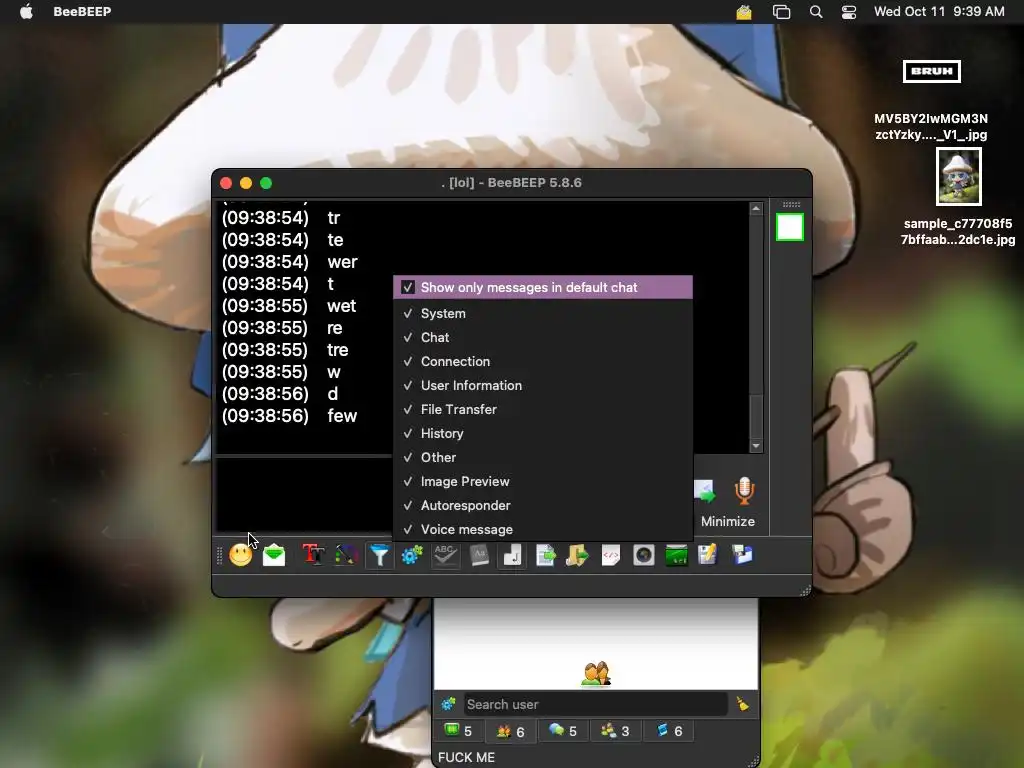Viewport: 1024px width, 768px height.
Task: Click the toolbar drag handle dots
Action: click(219, 556)
